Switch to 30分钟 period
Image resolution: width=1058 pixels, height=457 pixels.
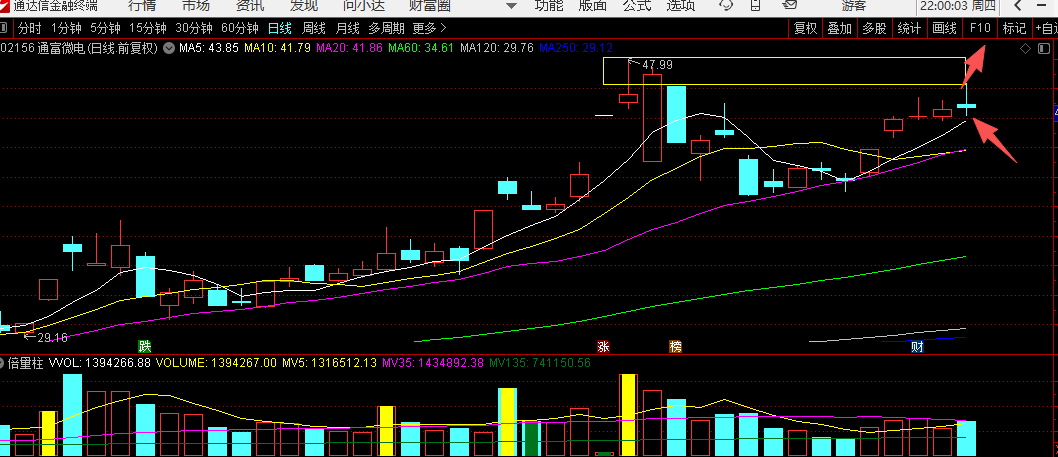(194, 28)
